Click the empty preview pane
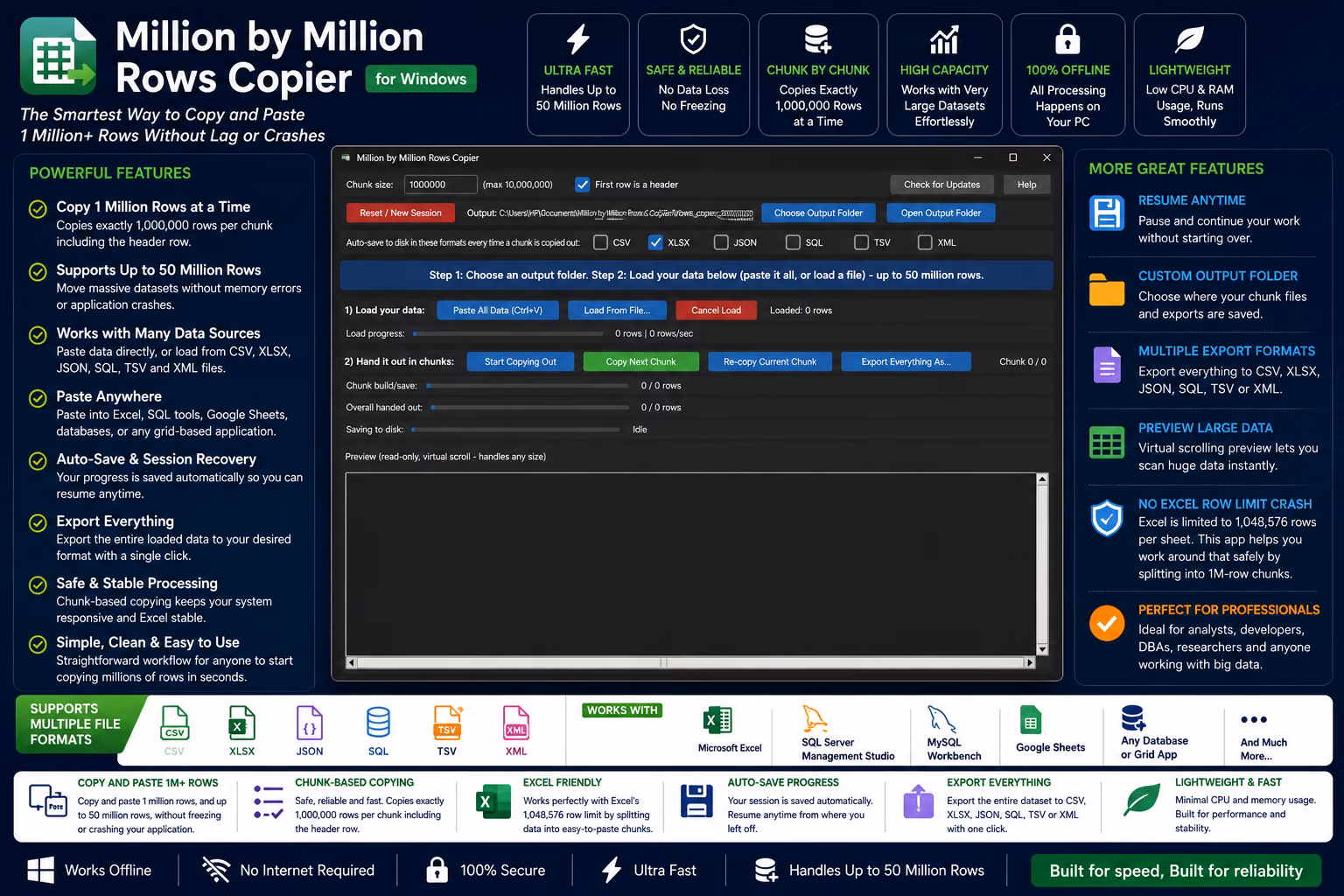 (690, 564)
